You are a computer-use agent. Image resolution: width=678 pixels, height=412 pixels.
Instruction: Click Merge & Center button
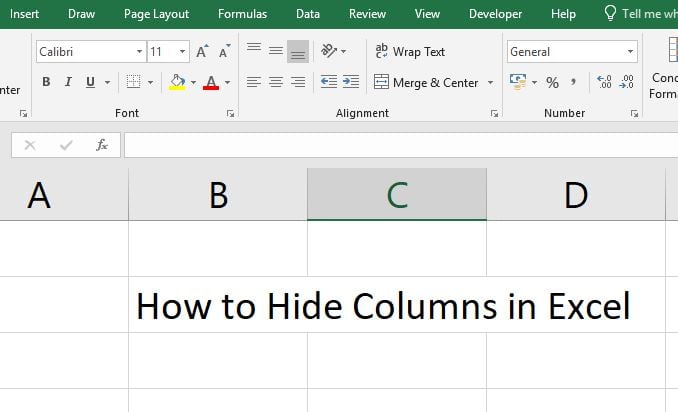[426, 82]
